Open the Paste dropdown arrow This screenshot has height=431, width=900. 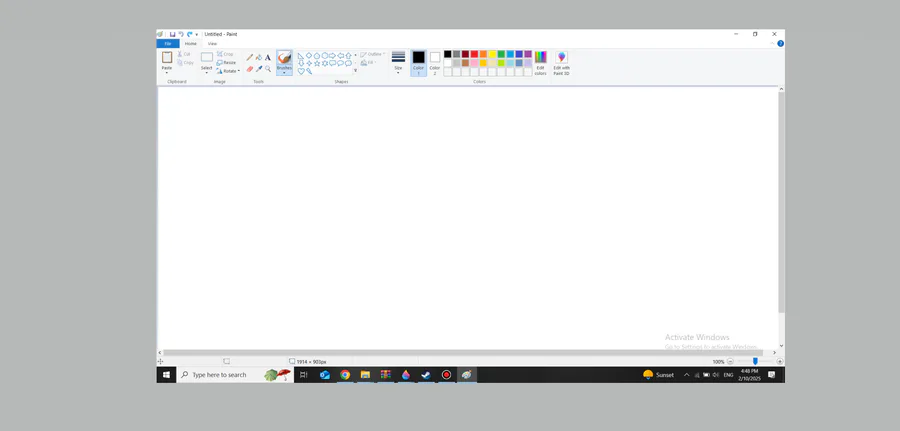(x=167, y=73)
